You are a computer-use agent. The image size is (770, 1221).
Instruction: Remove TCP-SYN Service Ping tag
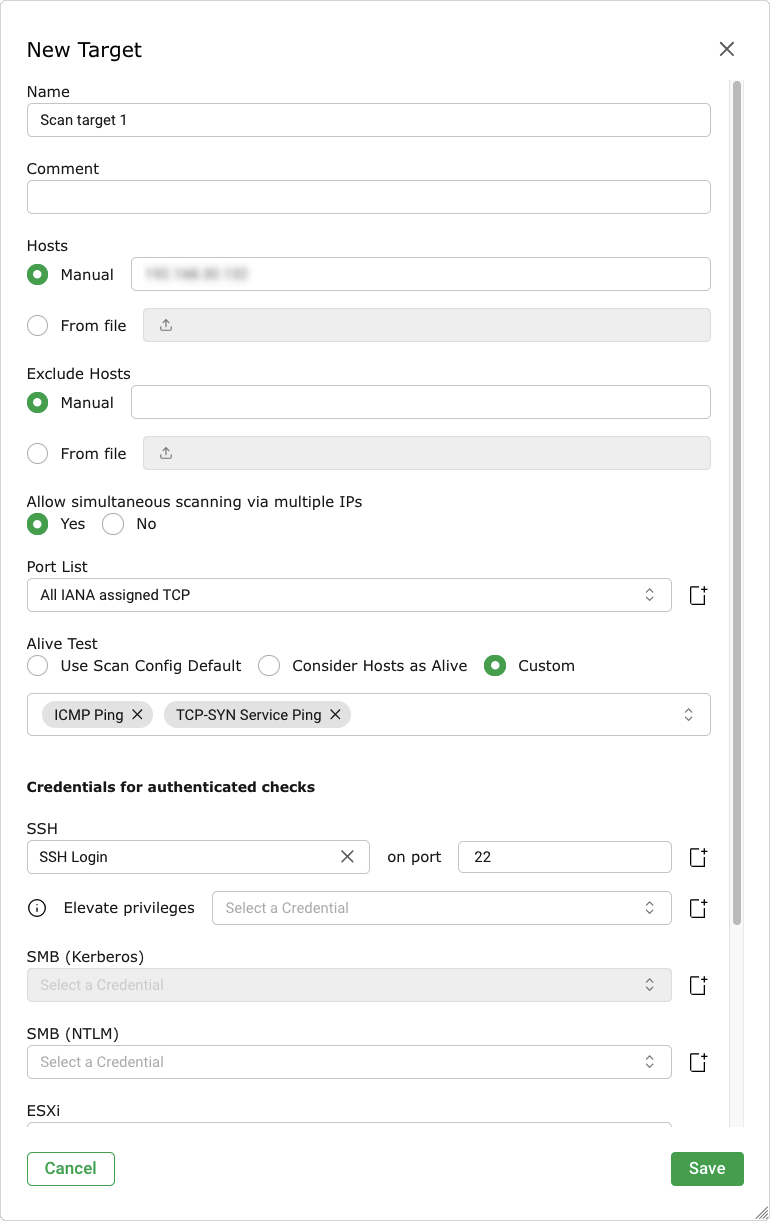click(x=335, y=715)
